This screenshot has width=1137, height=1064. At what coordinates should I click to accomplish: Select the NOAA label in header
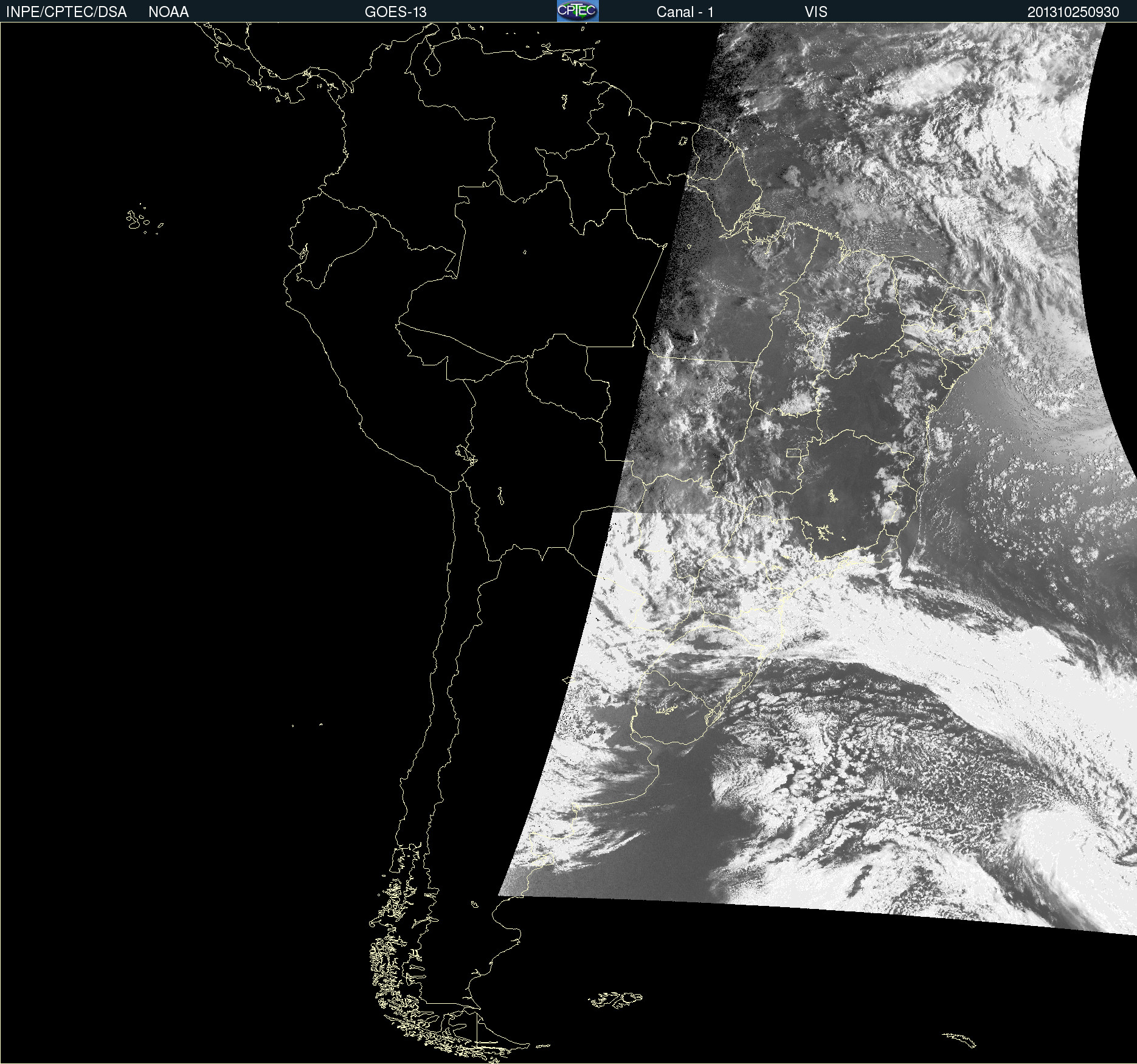pos(168,12)
